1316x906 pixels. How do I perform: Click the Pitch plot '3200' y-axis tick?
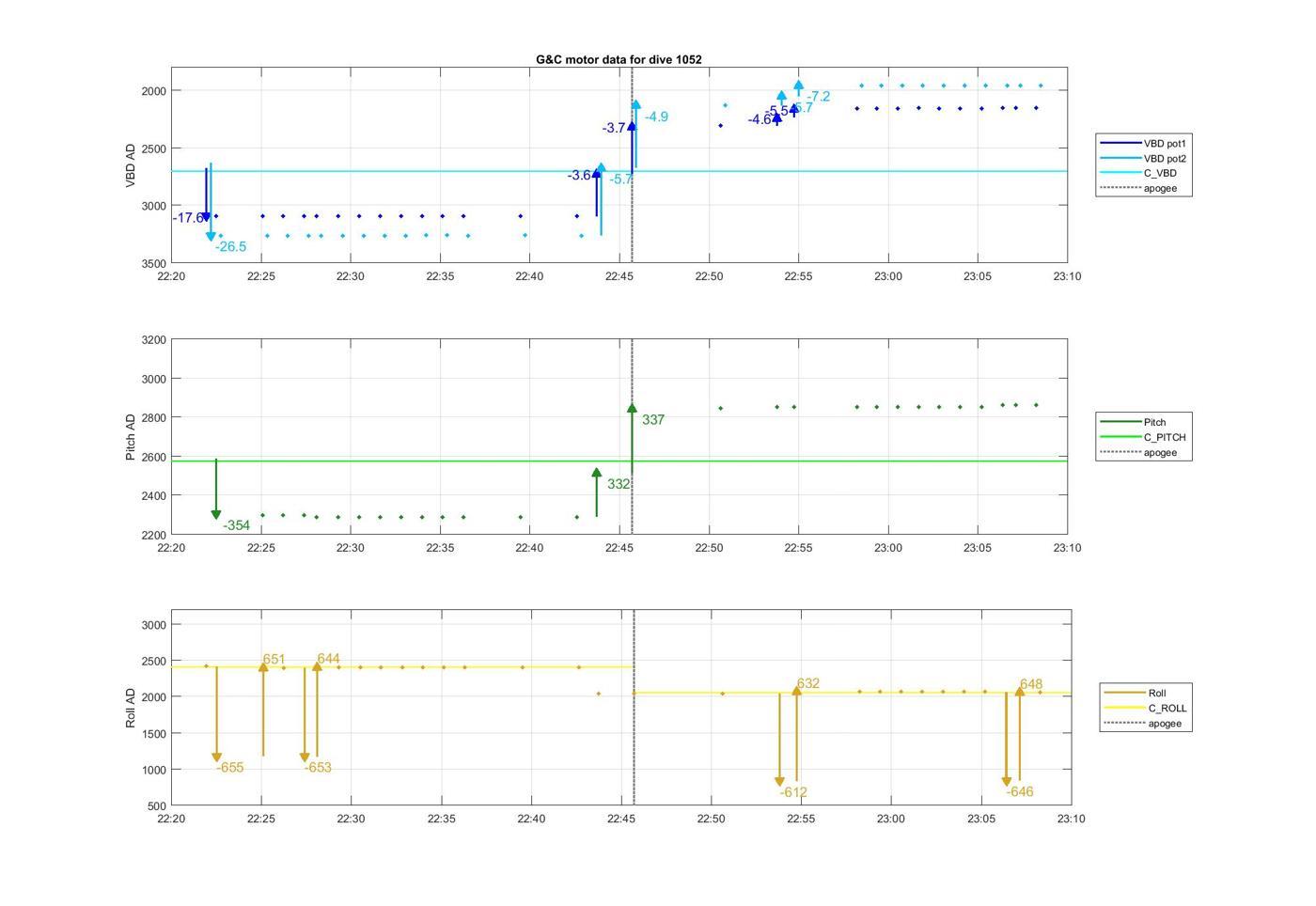(x=152, y=340)
